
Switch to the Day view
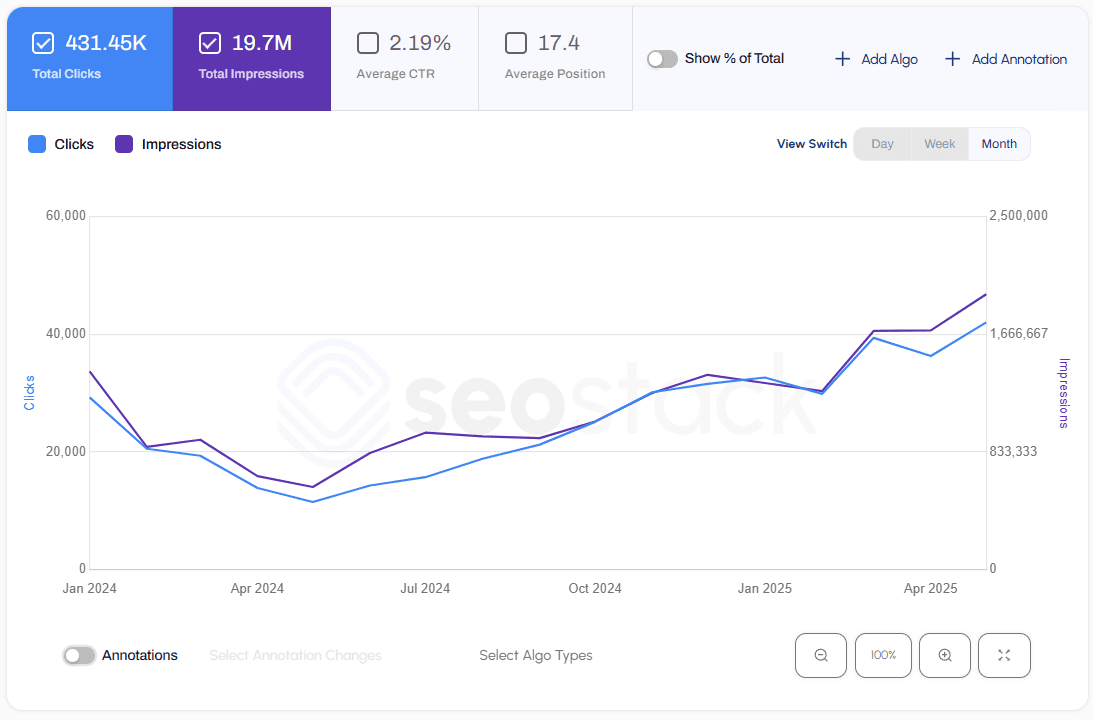click(882, 143)
